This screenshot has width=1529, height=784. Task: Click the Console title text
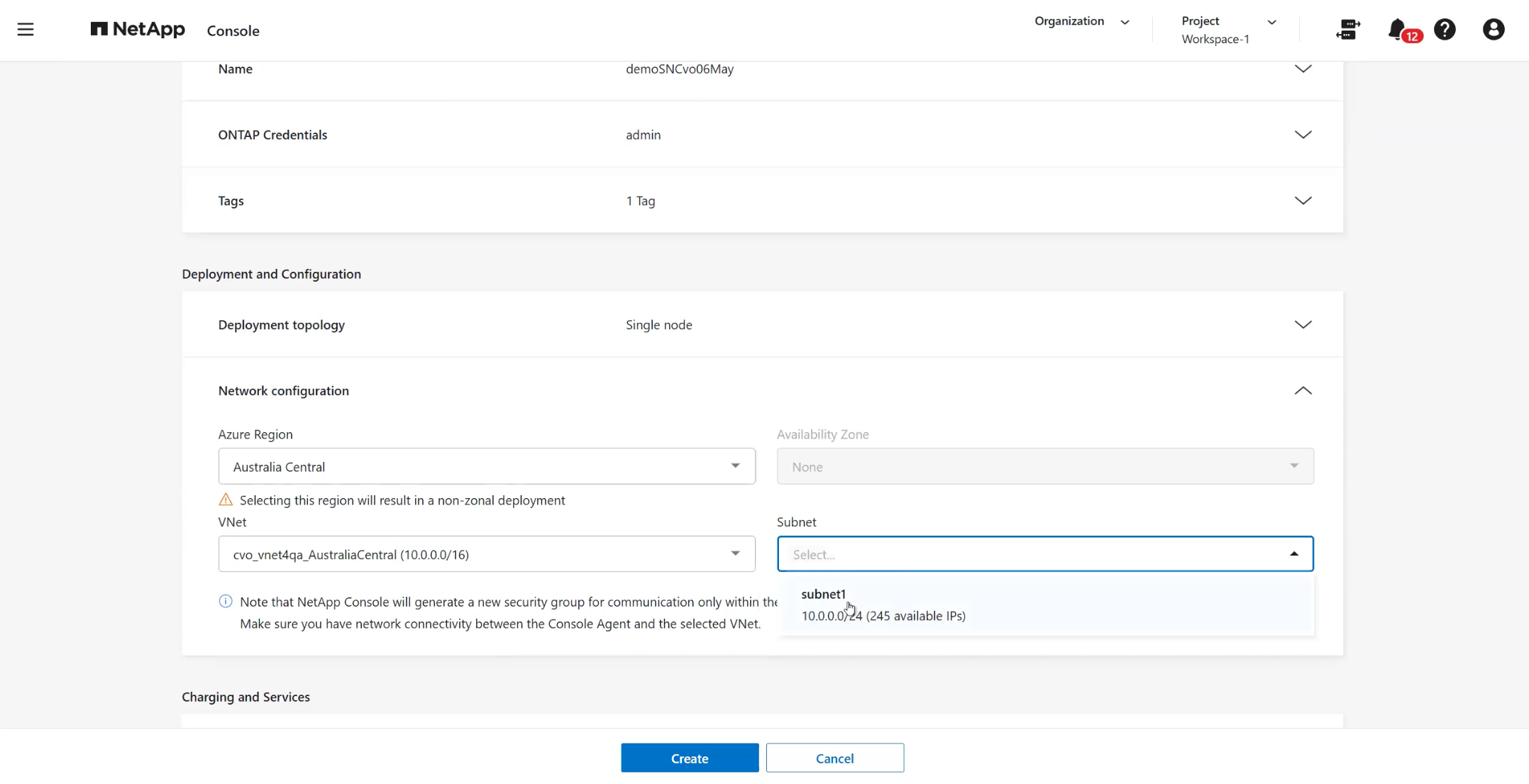click(233, 31)
